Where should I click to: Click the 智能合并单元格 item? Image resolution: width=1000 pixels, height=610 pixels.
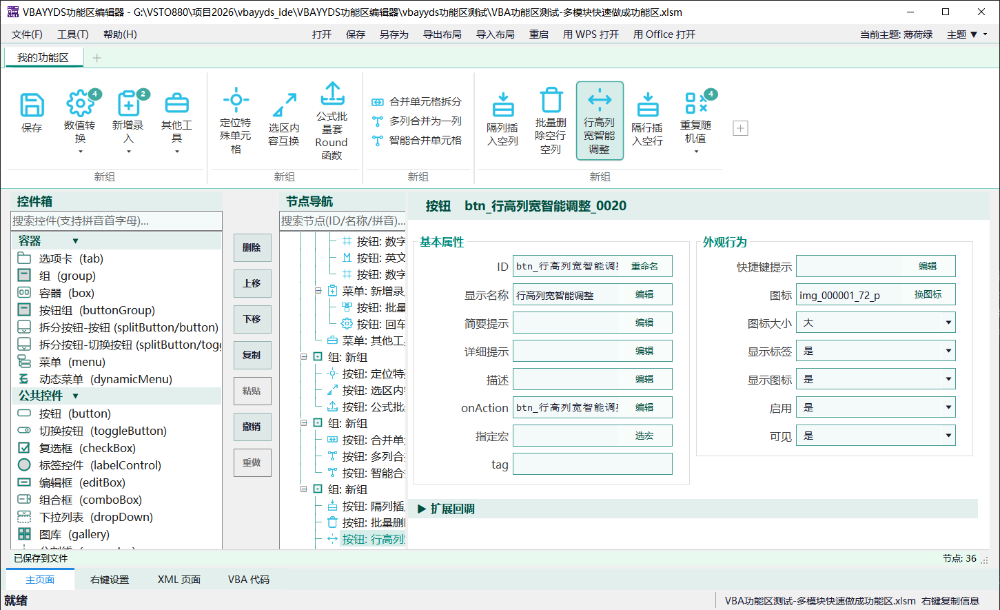416,140
